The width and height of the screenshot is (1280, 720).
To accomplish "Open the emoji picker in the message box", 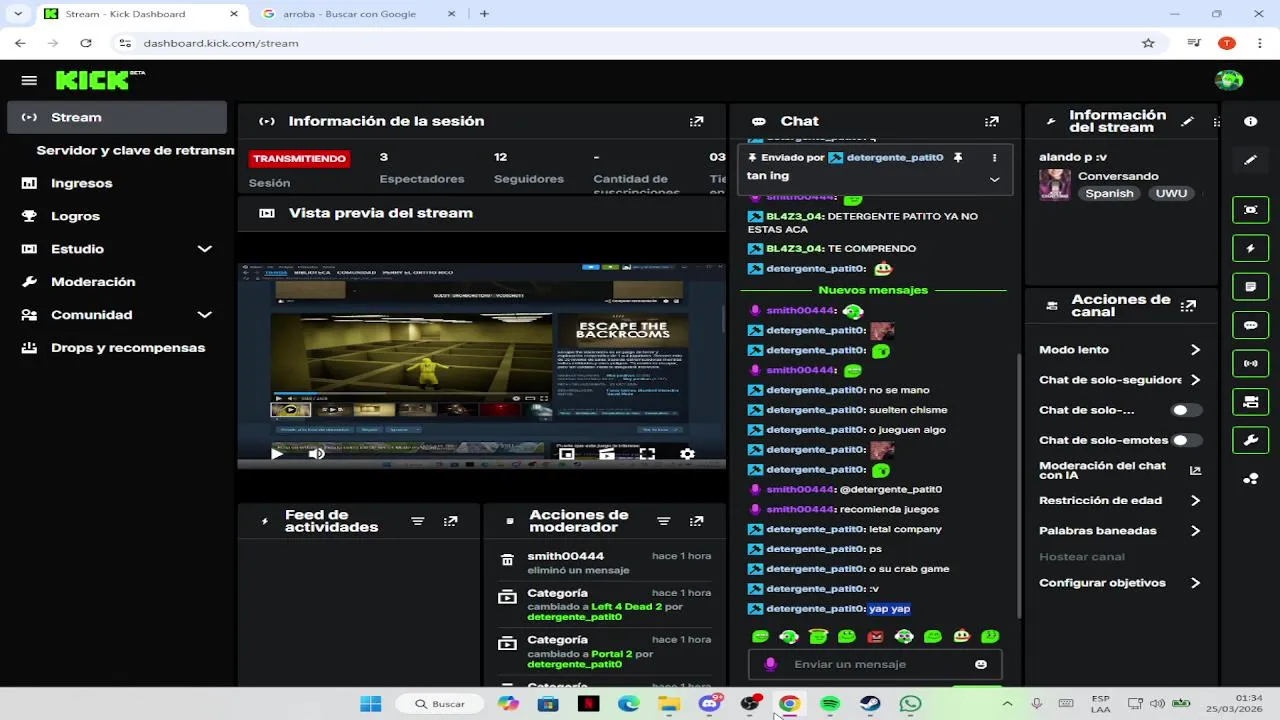I will [x=981, y=664].
